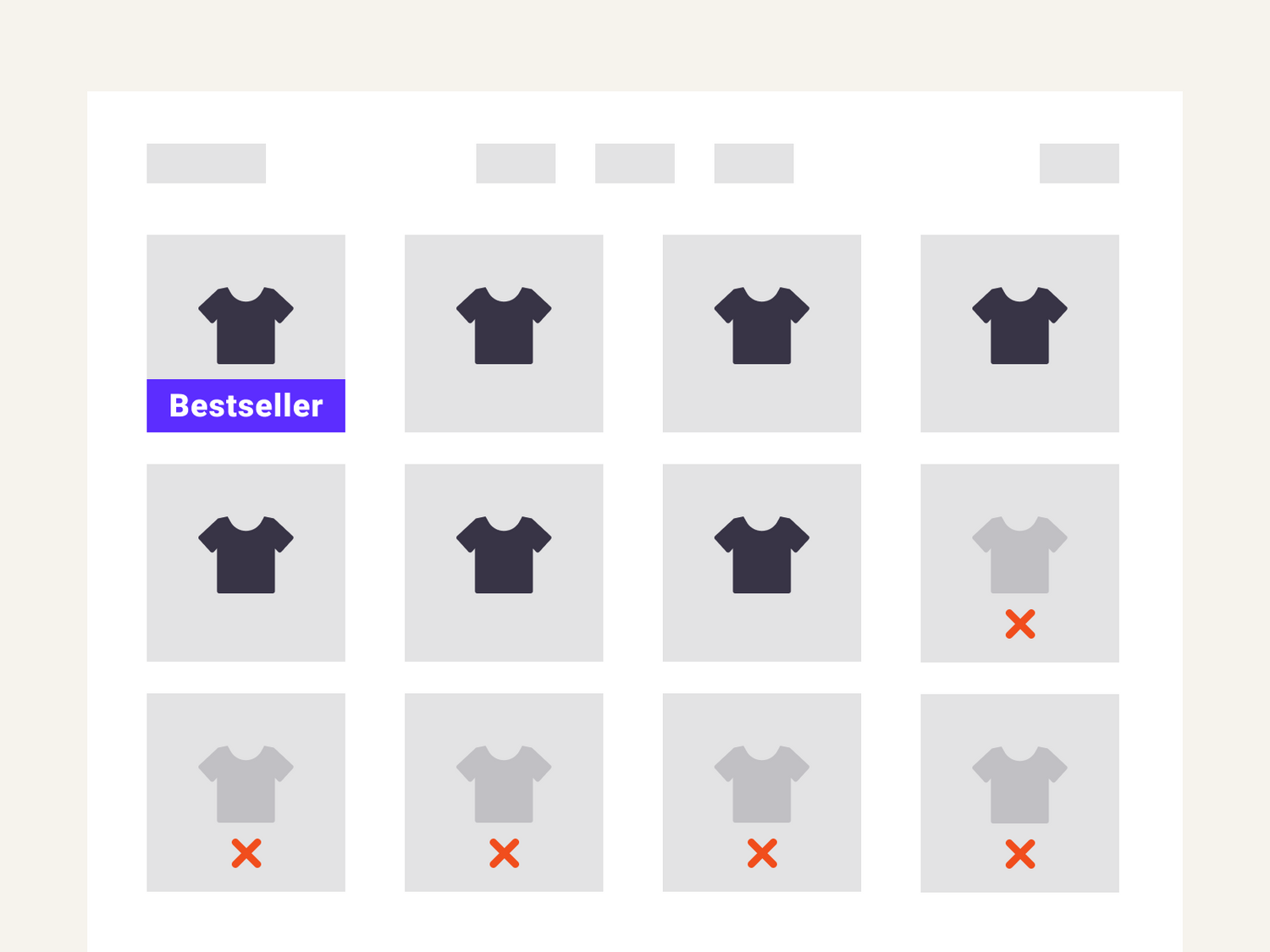The image size is (1270, 952).
Task: Choose the dark t-shirt in middle row, second tile
Action: [504, 555]
